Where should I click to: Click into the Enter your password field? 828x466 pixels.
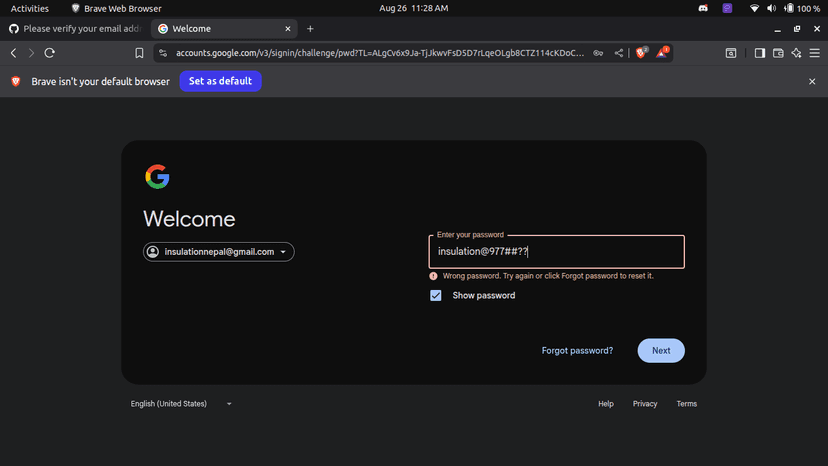pyautogui.click(x=556, y=252)
